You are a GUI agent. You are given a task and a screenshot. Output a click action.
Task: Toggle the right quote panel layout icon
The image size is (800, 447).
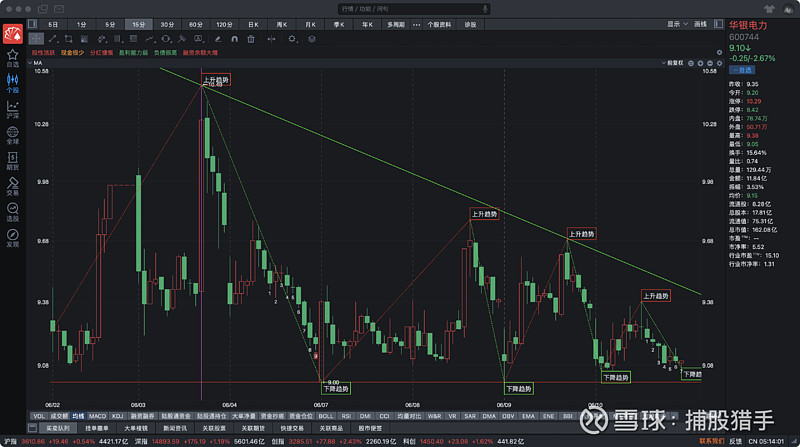[x=718, y=24]
